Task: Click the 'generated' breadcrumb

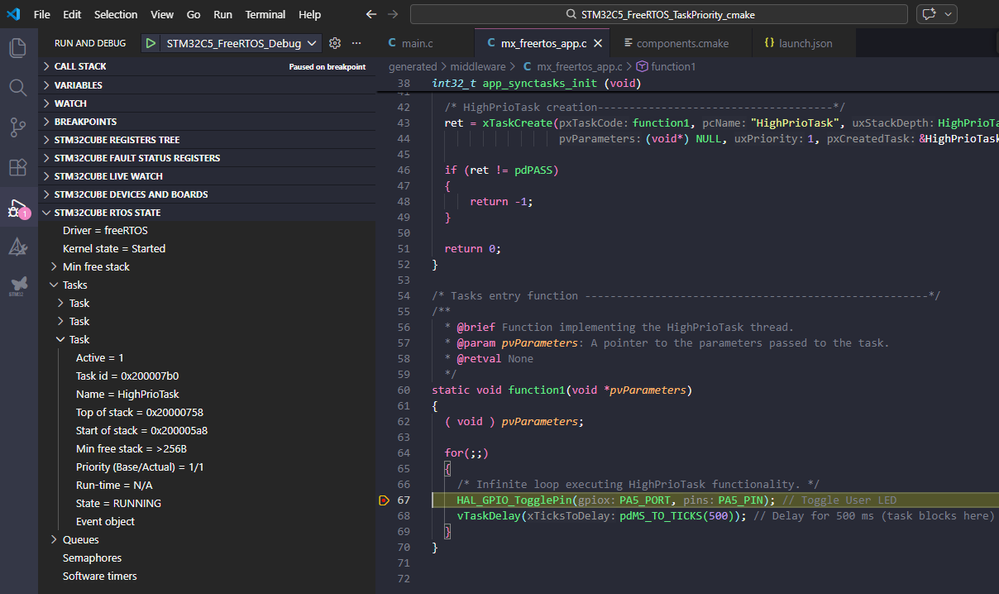Action: pos(412,66)
